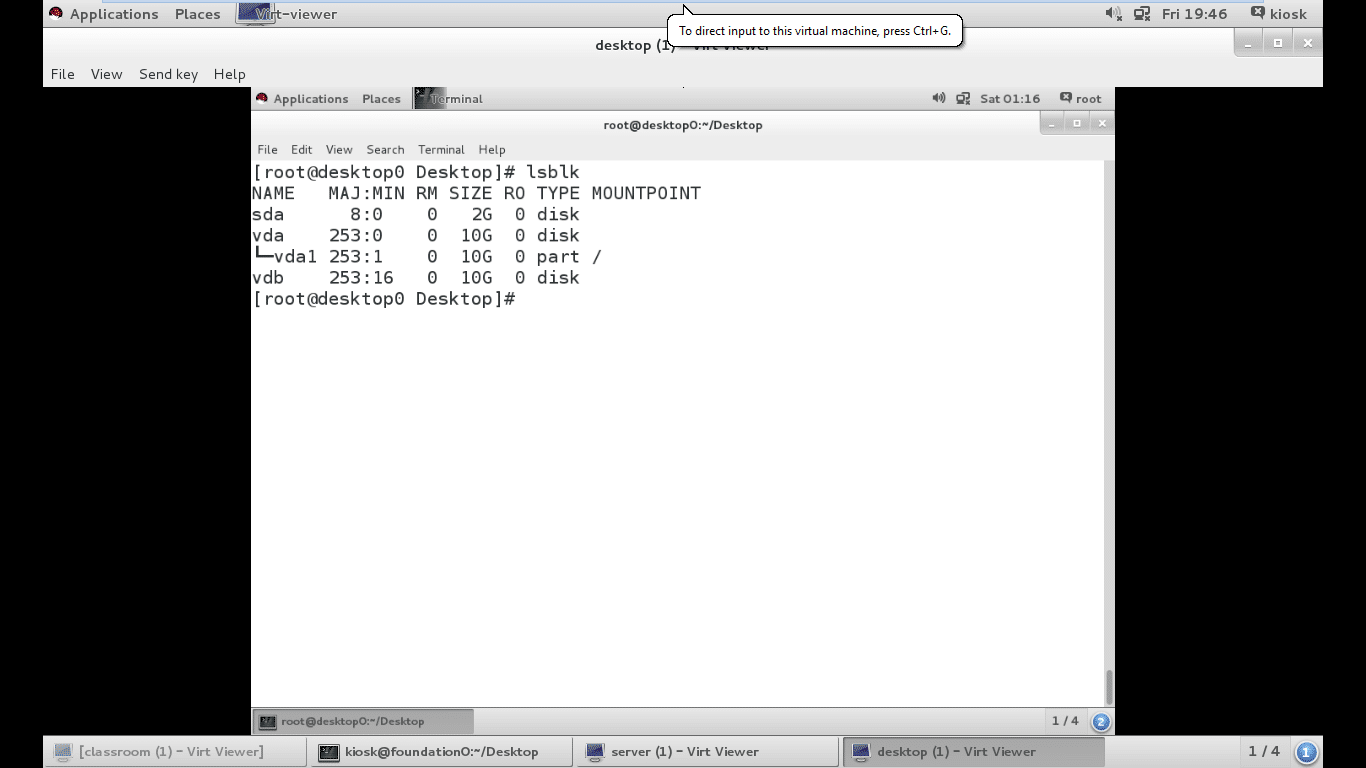Switch to kiosk@foundation0 terminal window
The image size is (1366, 768).
click(x=442, y=752)
